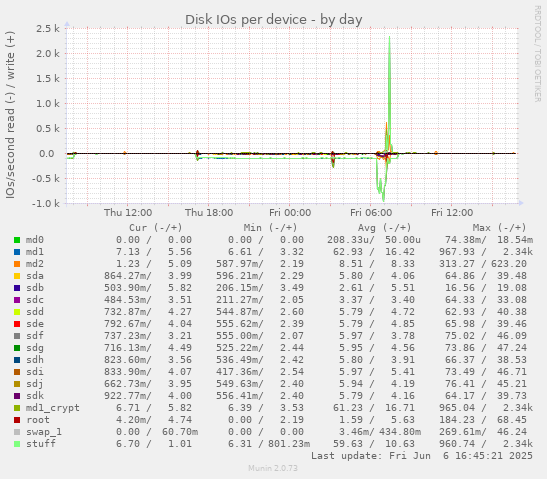The width and height of the screenshot is (547, 479).
Task: Click the md1_crypt olive legend swatch
Action: tap(17, 408)
